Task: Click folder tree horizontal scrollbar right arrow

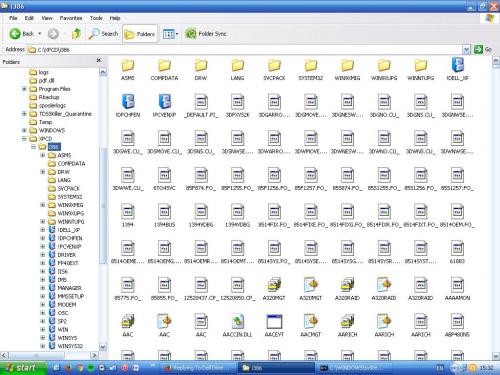Action: point(94,356)
